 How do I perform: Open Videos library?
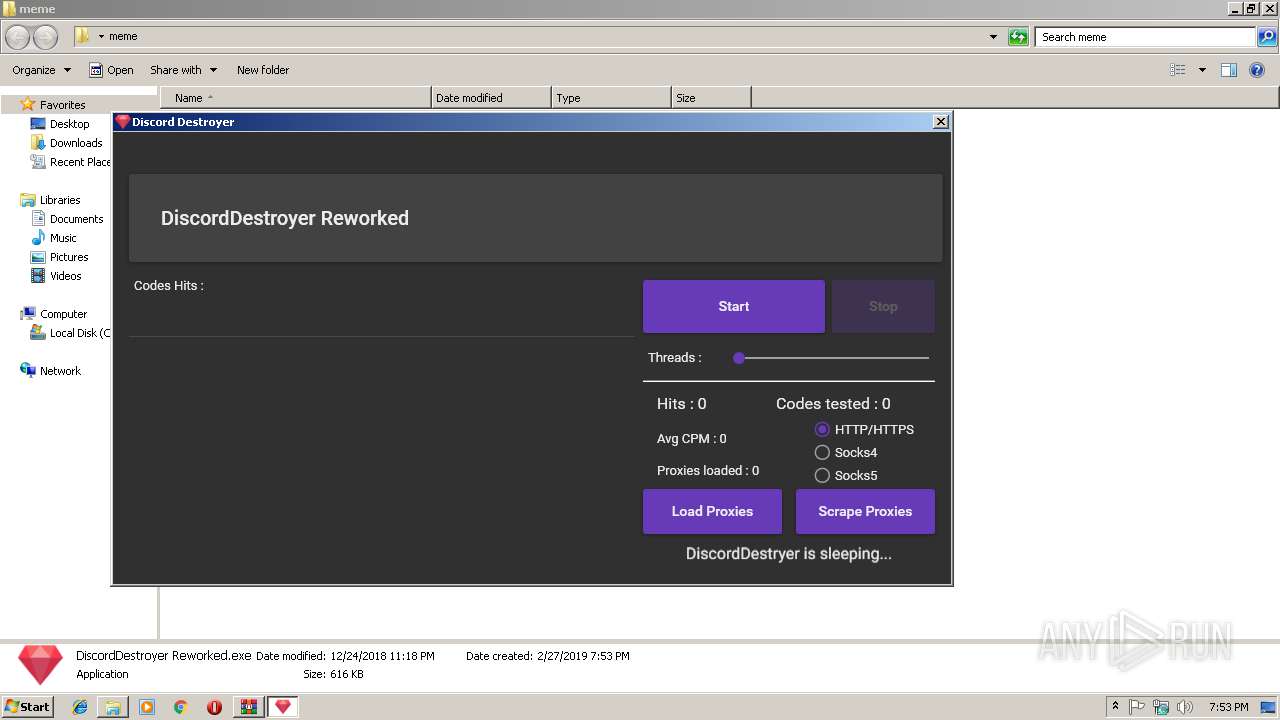tap(66, 276)
